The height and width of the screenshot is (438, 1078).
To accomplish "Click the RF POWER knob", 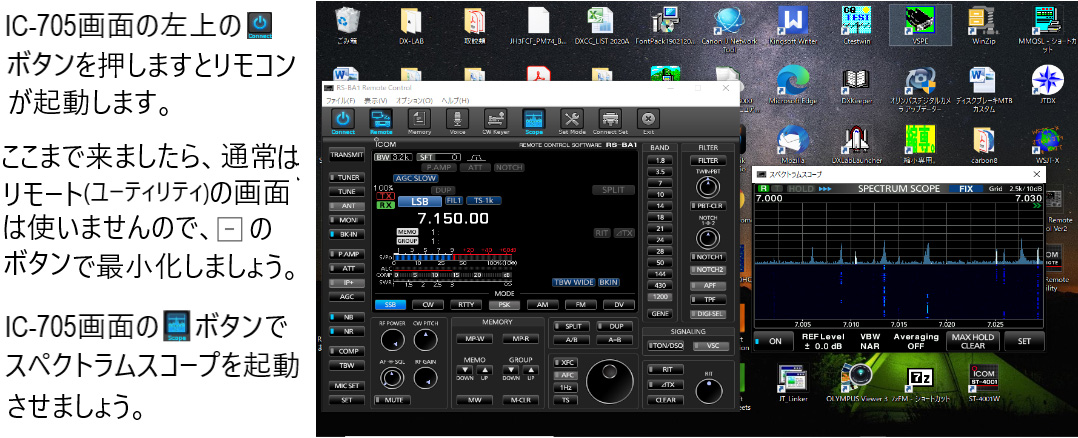I will click(391, 340).
